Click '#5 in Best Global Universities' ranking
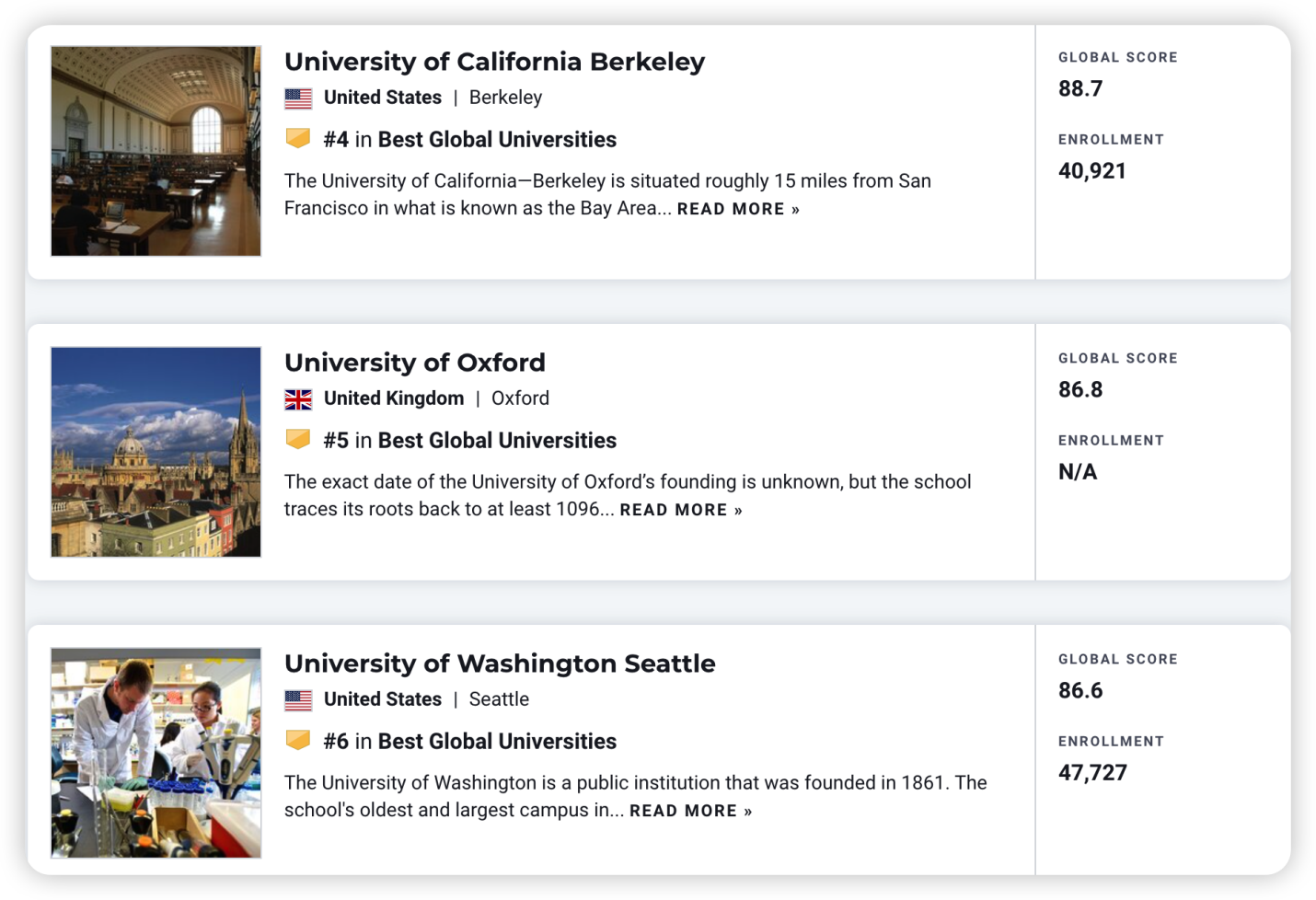The image size is (1316, 900). coord(470,440)
